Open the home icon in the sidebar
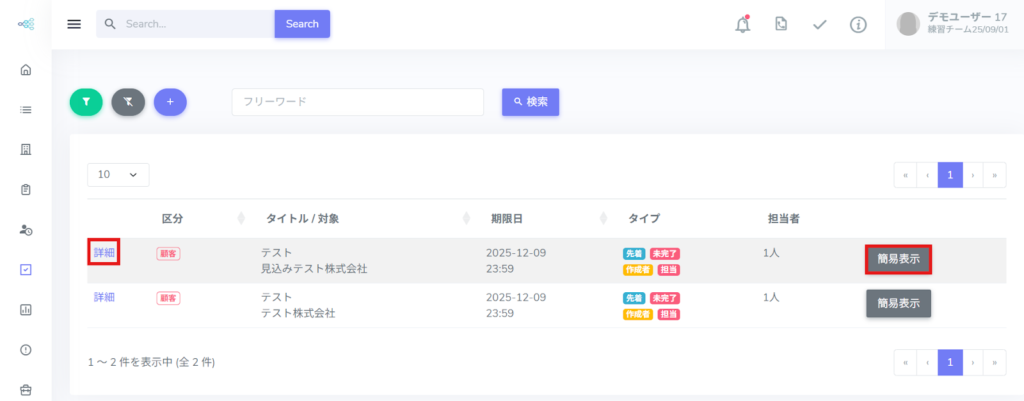 [x=26, y=69]
